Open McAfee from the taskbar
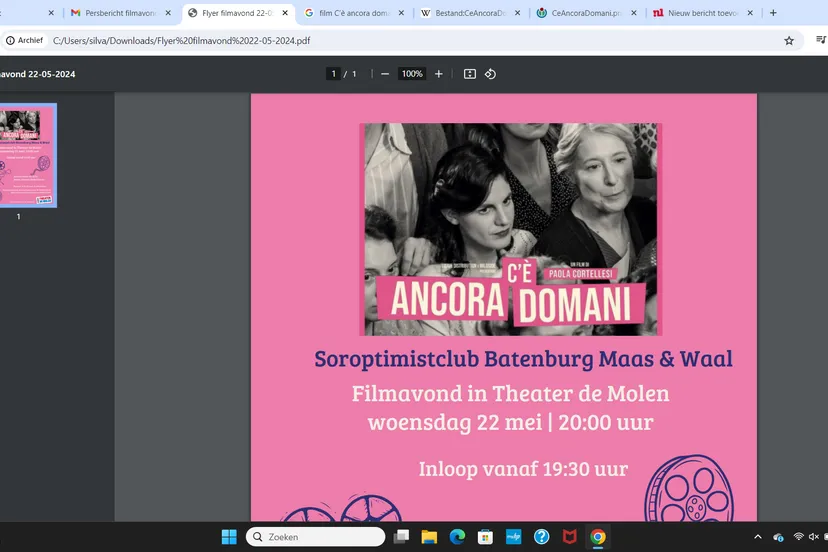 (569, 537)
